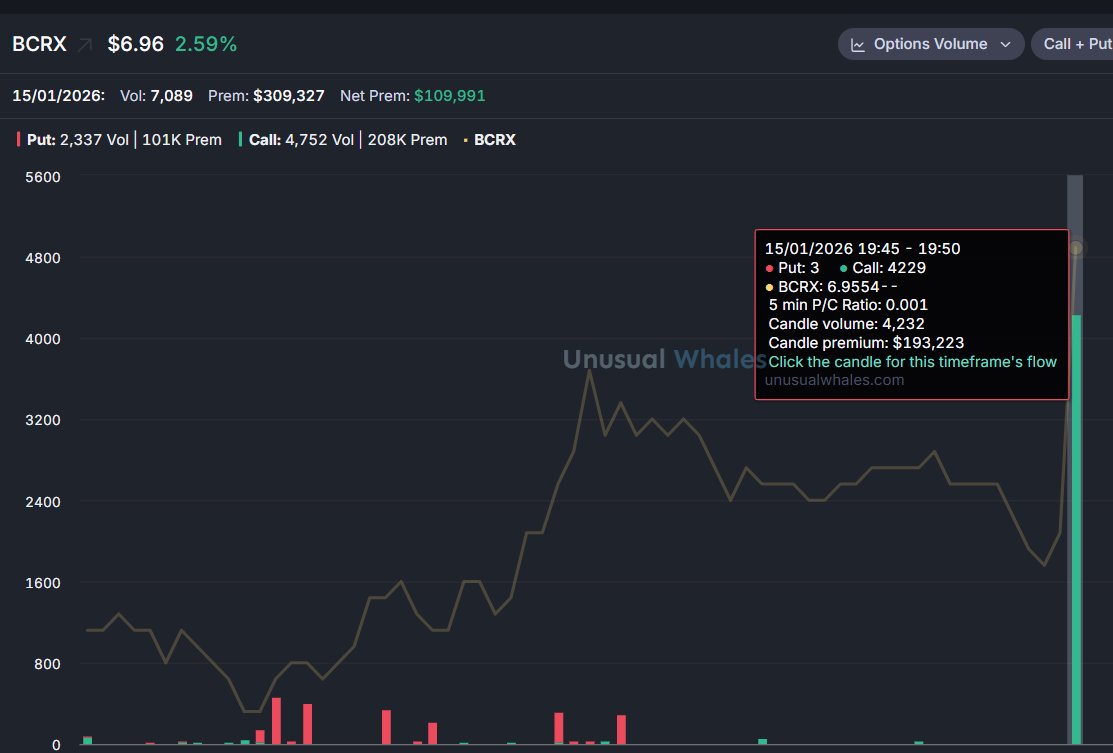This screenshot has height=753, width=1113.
Task: Click the 5600 y-axis label
Action: [43, 177]
